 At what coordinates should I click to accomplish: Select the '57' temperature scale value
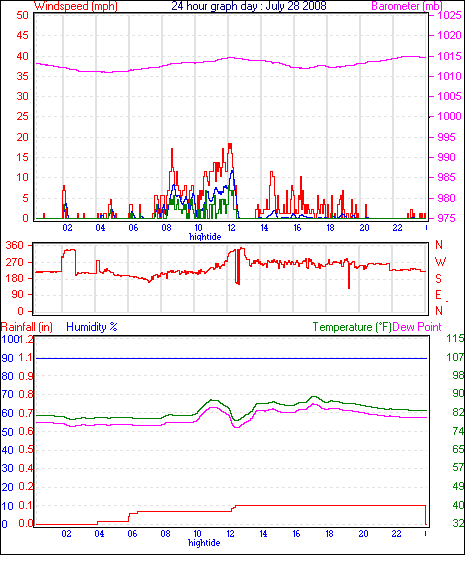458,467
